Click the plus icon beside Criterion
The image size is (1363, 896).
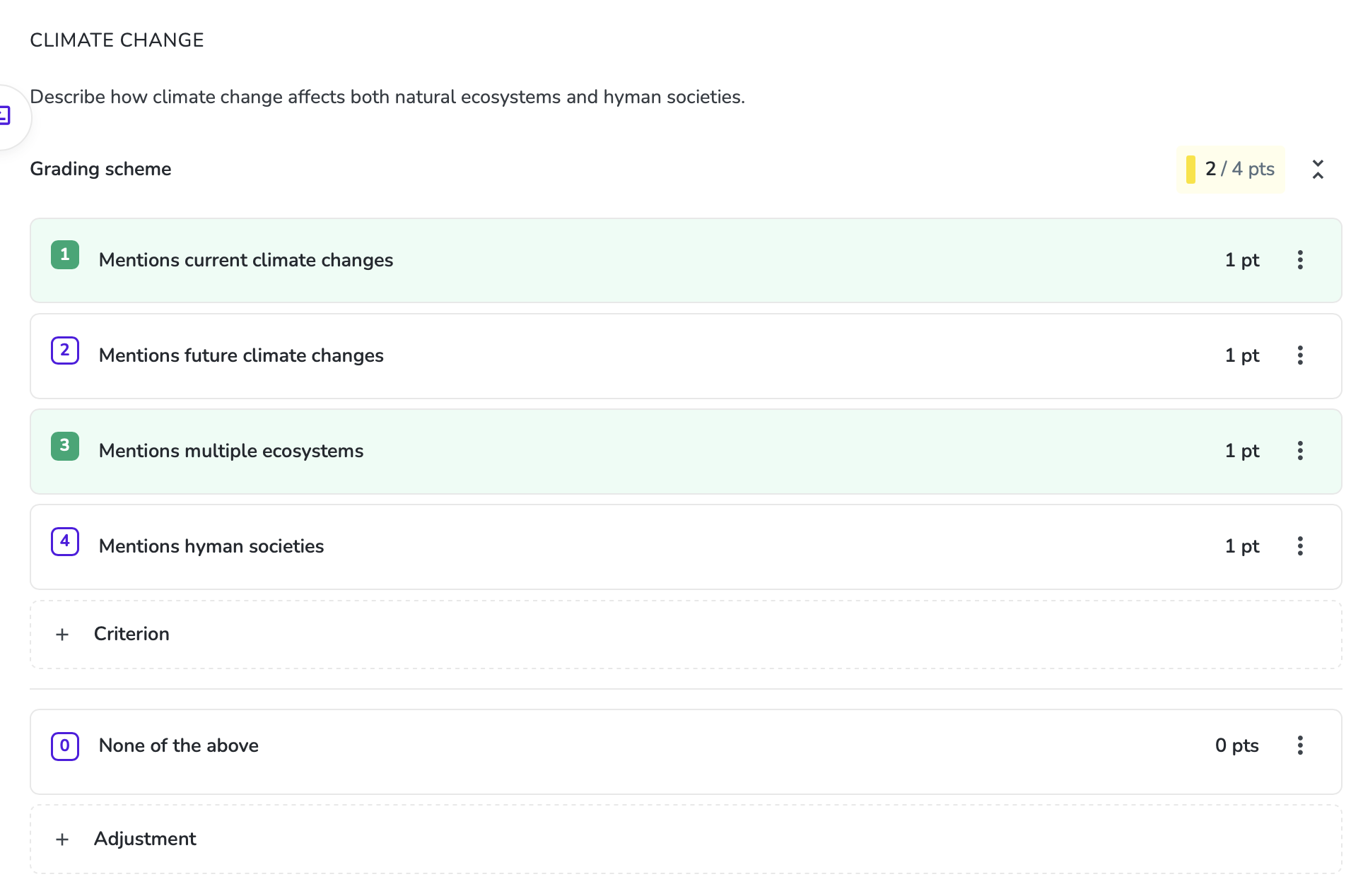click(x=62, y=635)
